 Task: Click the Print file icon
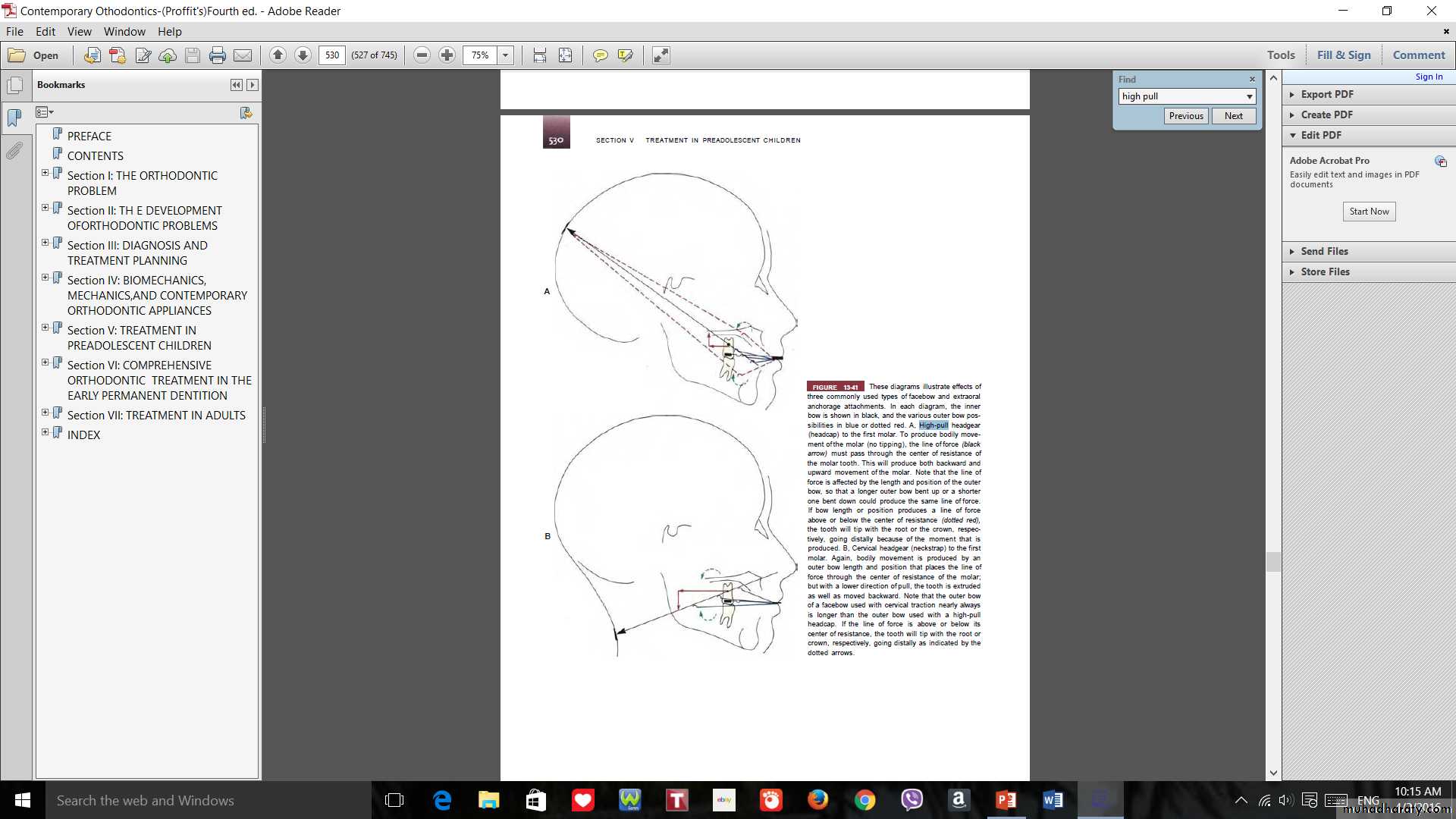[x=218, y=55]
